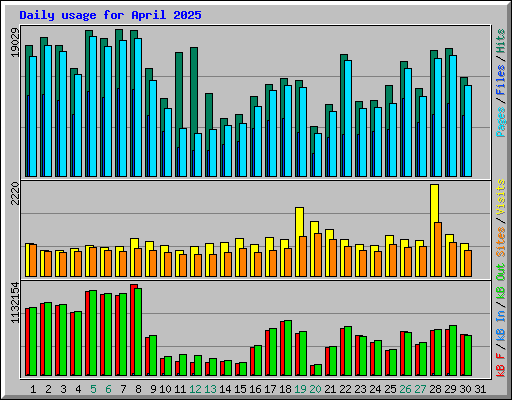The image size is (512, 400).
Task: Click day 3 on the date axis
Action: 63,389
